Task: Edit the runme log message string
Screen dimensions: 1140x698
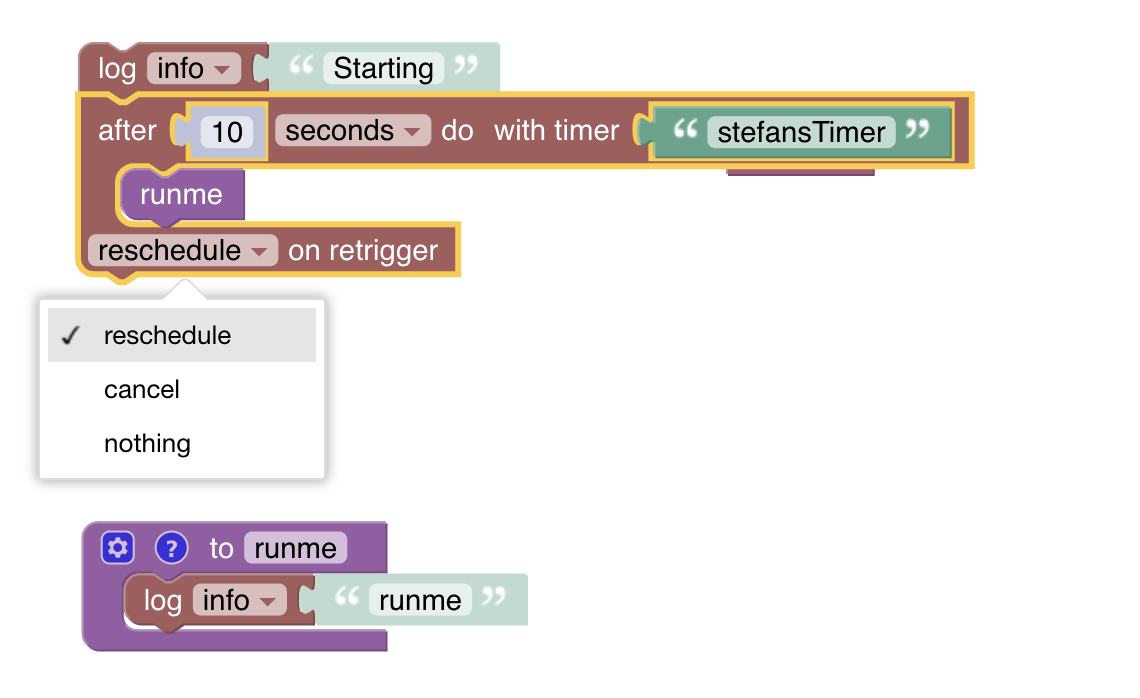Action: (x=419, y=600)
